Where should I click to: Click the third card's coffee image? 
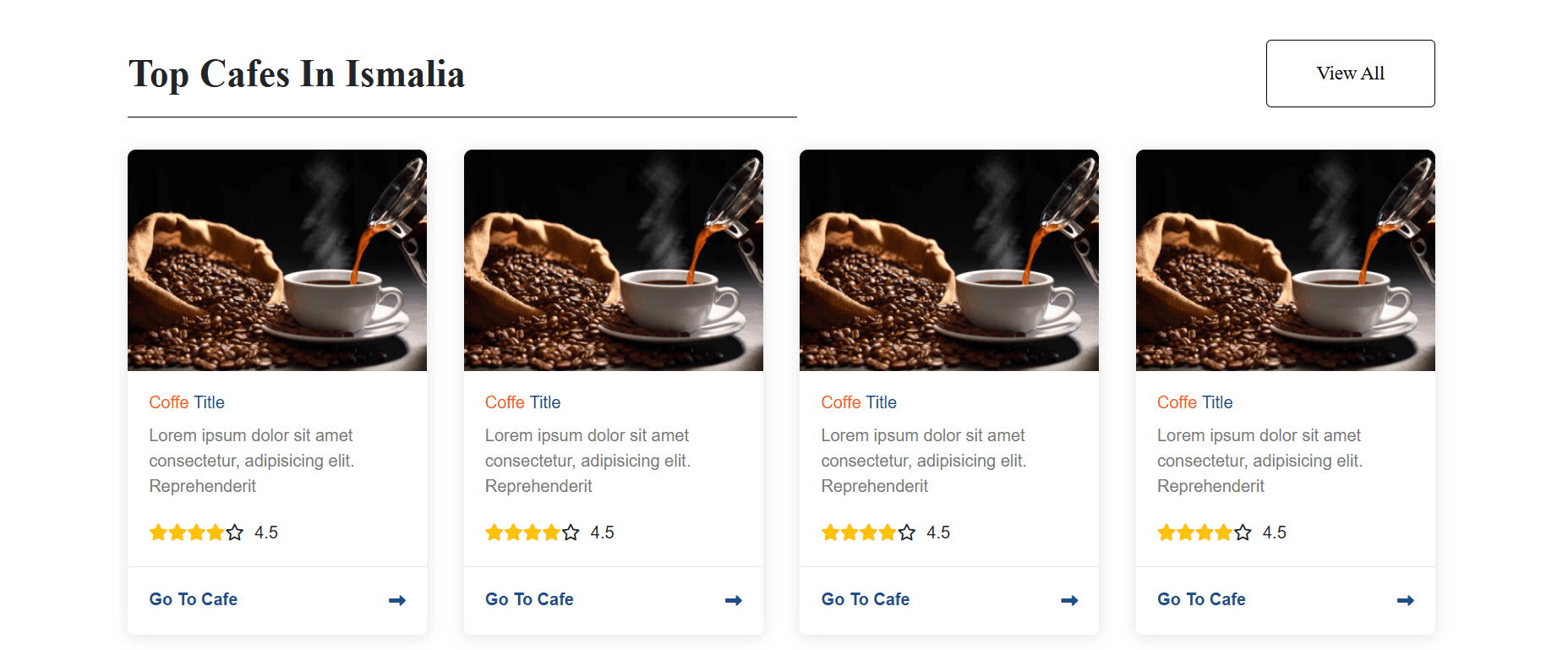click(949, 260)
